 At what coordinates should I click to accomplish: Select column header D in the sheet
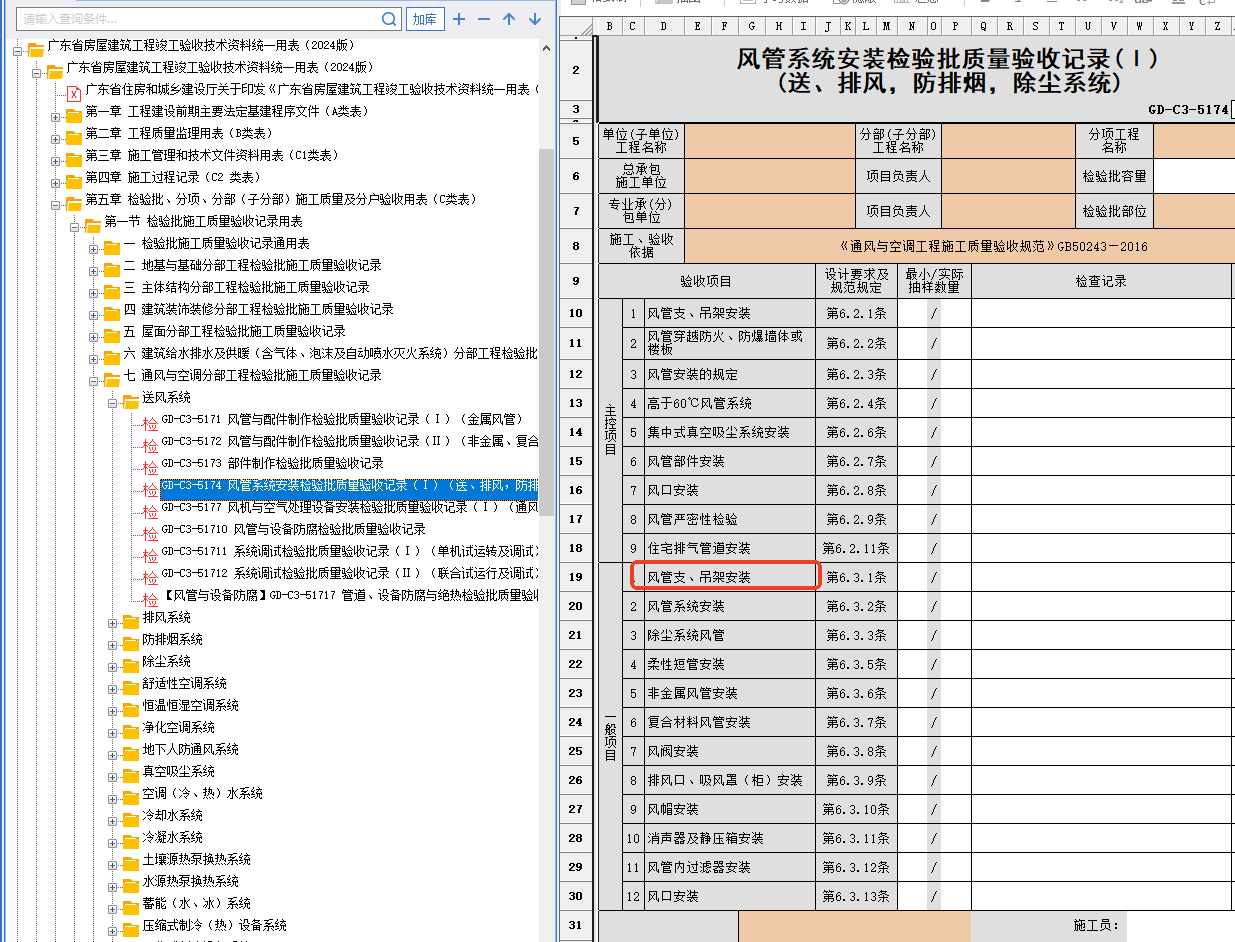(663, 26)
